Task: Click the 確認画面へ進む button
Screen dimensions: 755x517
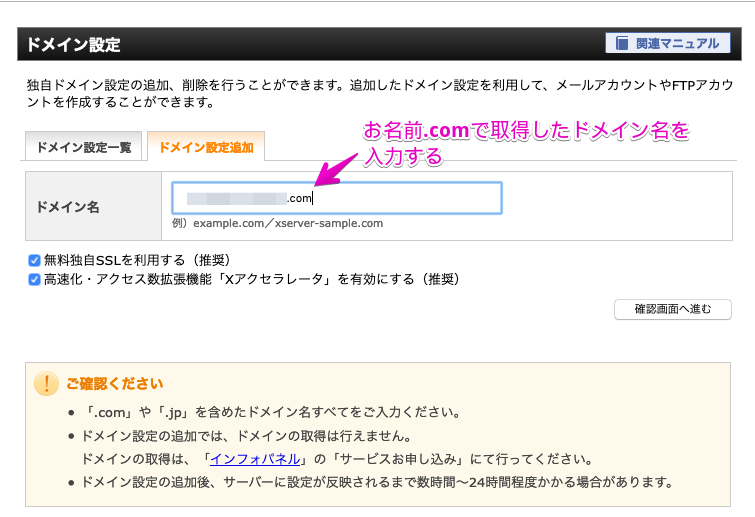Action: pyautogui.click(x=673, y=309)
